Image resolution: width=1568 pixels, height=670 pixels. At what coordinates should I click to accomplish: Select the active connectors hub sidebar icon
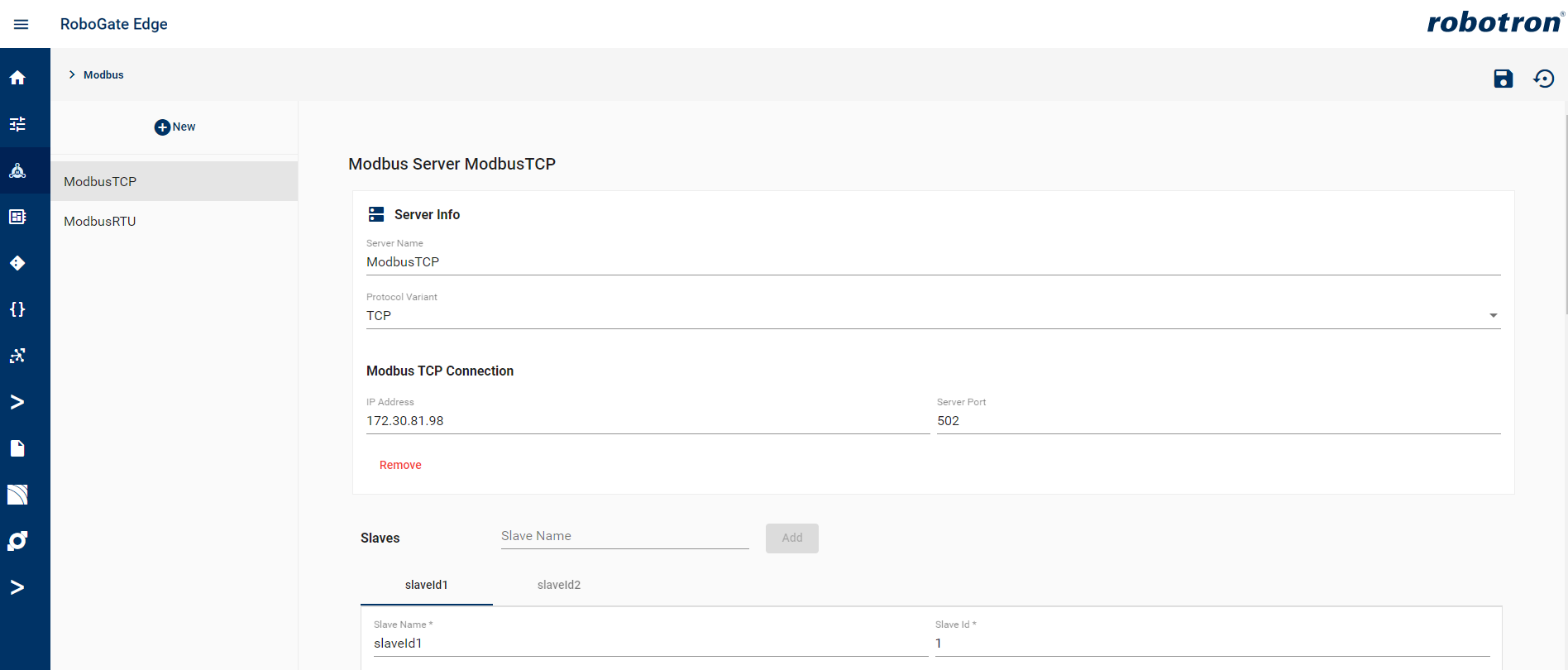tap(17, 170)
